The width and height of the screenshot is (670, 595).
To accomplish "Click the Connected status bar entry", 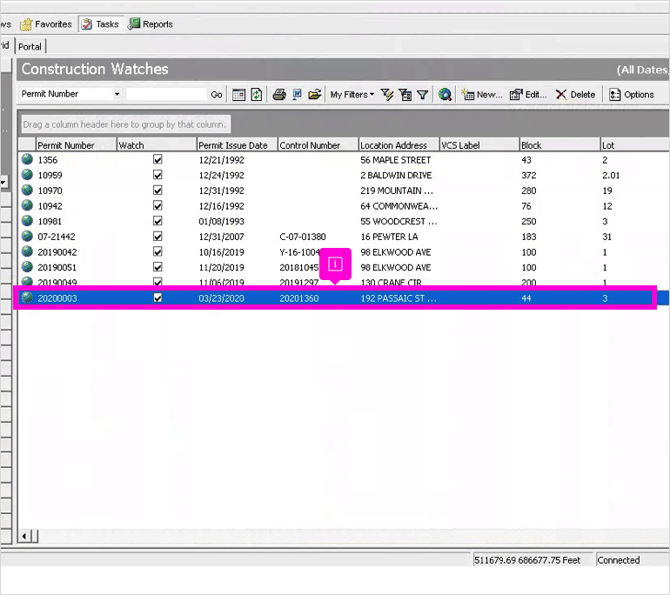I will coord(618,560).
